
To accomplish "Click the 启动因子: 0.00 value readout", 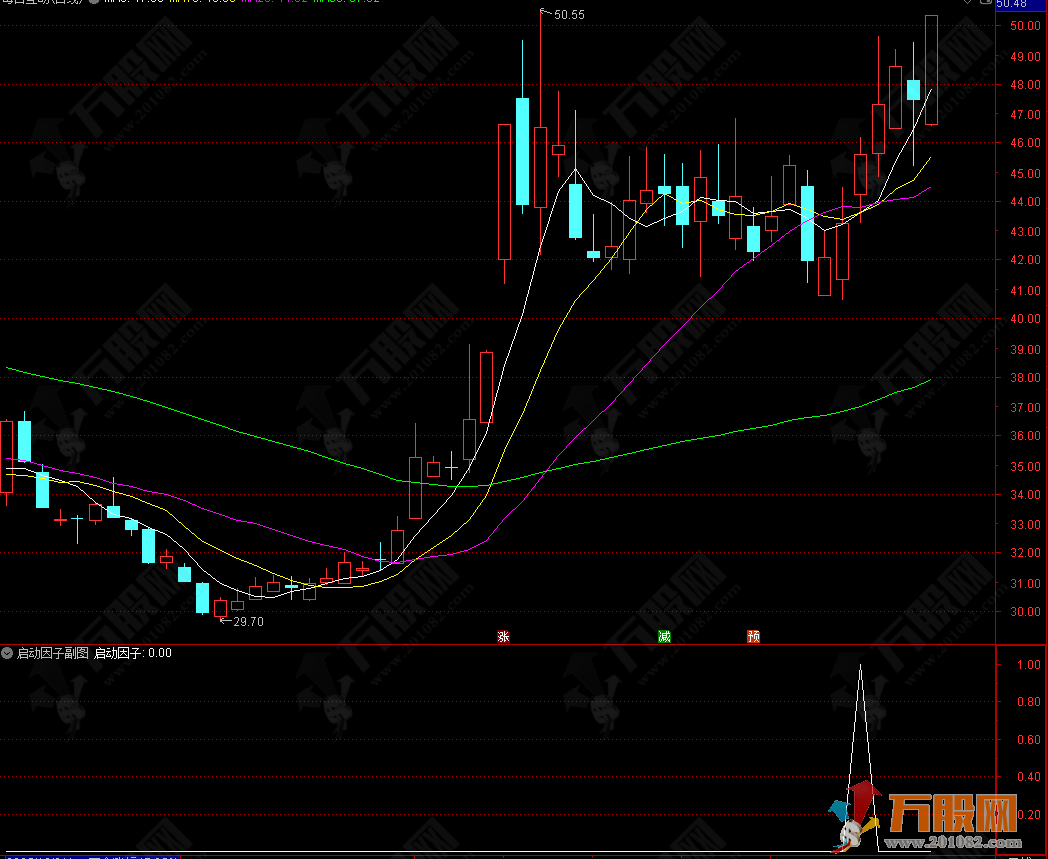I will coord(133,653).
